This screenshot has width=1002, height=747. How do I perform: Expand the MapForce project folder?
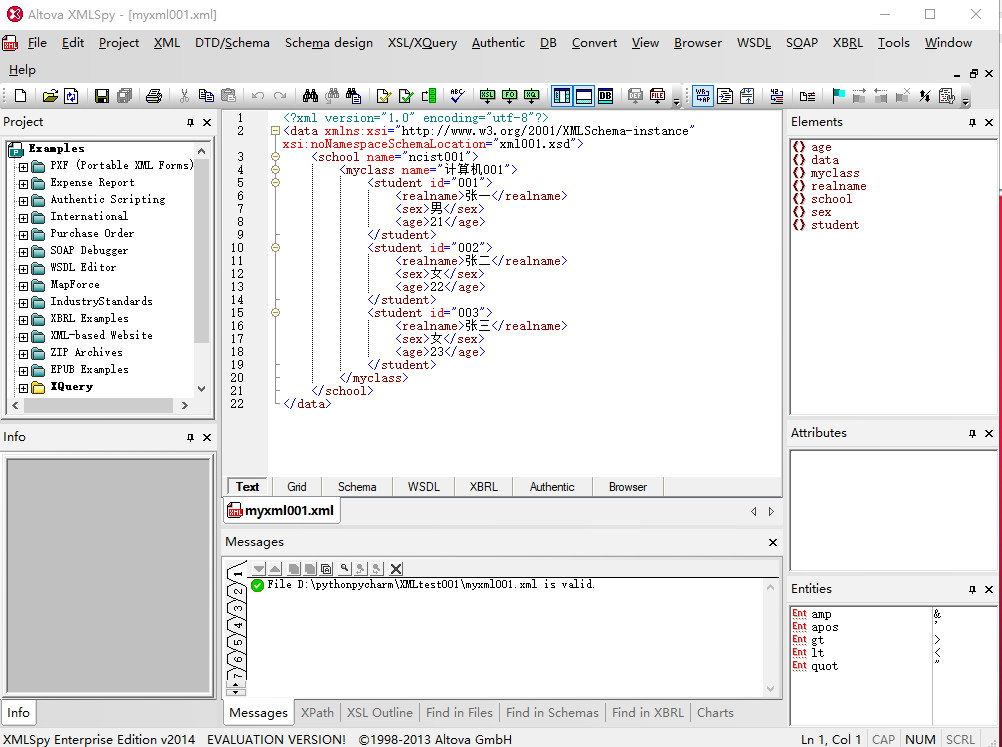pos(23,286)
